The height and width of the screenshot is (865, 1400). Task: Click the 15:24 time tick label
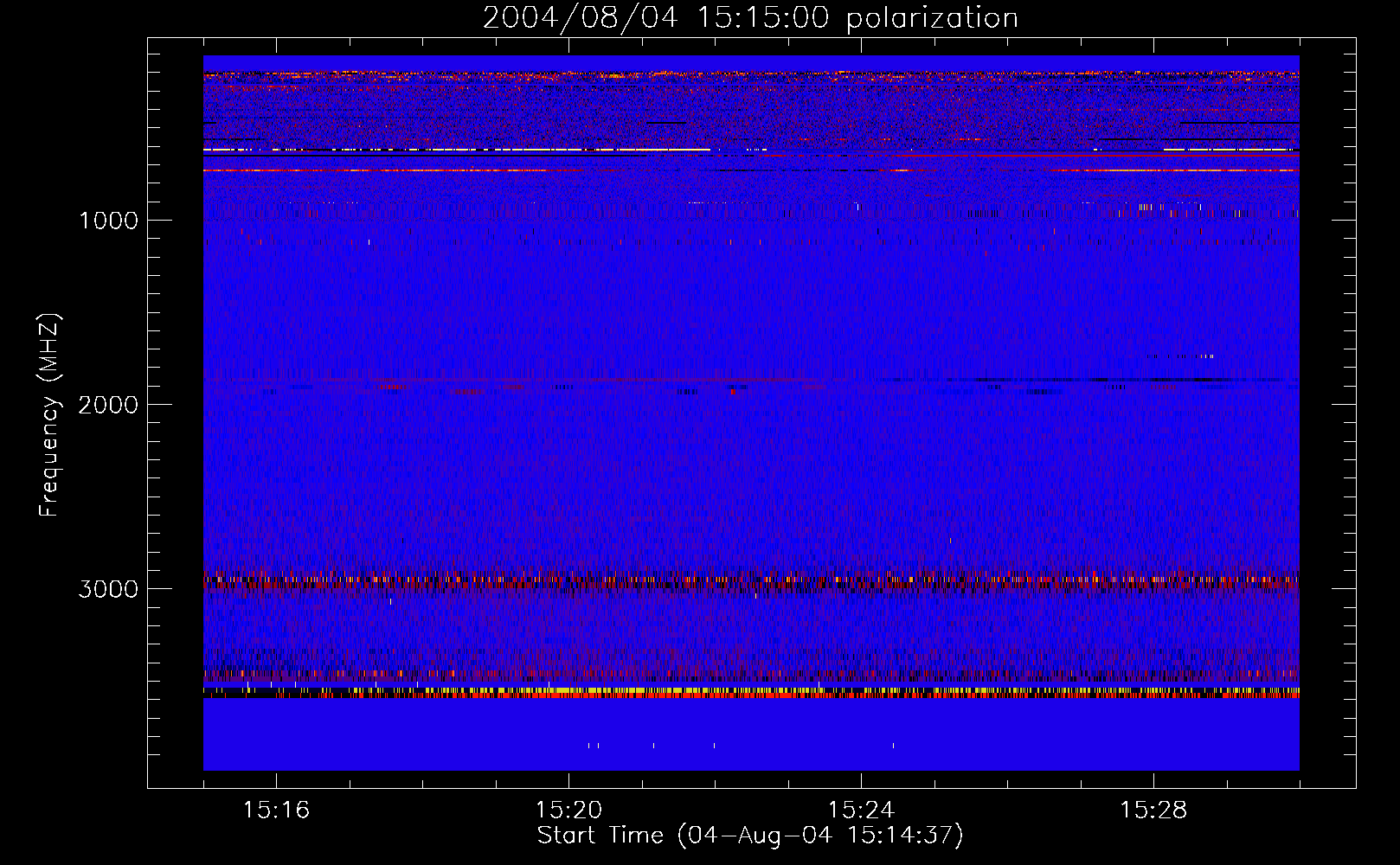click(x=861, y=811)
